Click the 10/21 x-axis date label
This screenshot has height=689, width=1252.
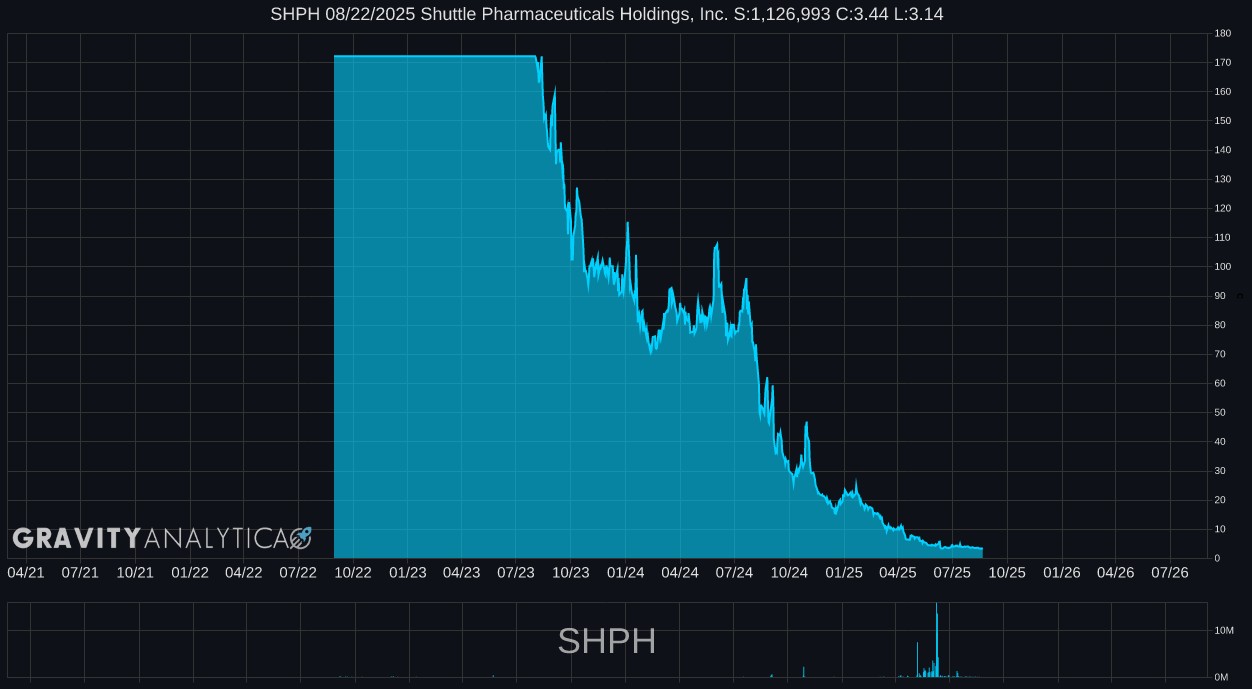pos(135,572)
